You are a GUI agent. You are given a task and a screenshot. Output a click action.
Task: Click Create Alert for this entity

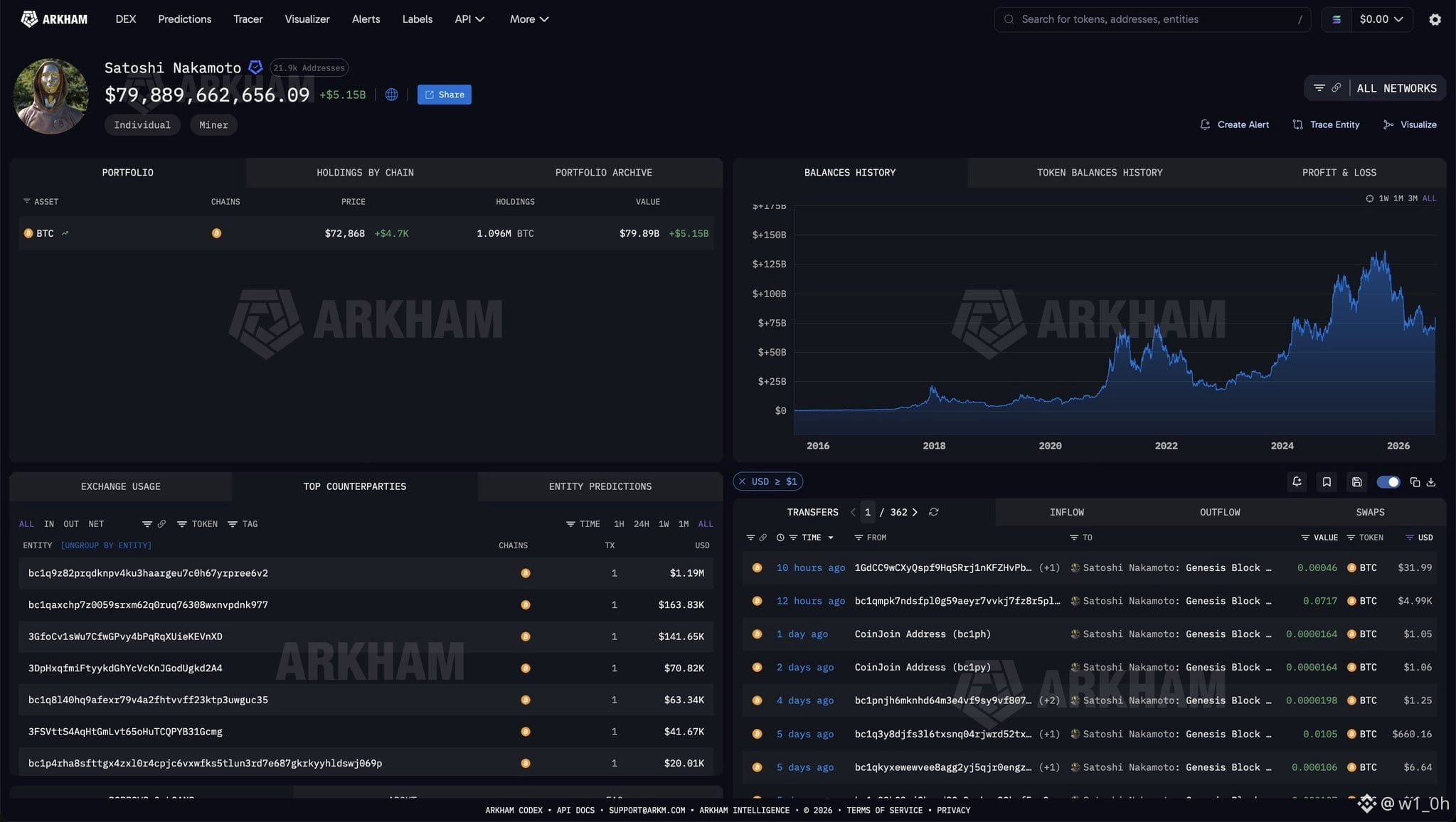pos(1234,124)
